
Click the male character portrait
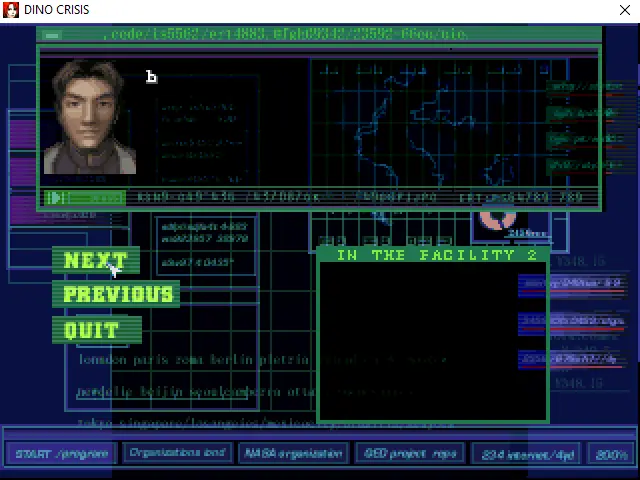(x=90, y=117)
